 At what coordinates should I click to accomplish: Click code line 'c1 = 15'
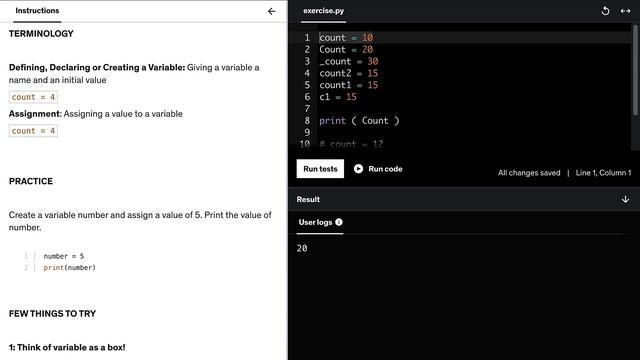[338, 97]
